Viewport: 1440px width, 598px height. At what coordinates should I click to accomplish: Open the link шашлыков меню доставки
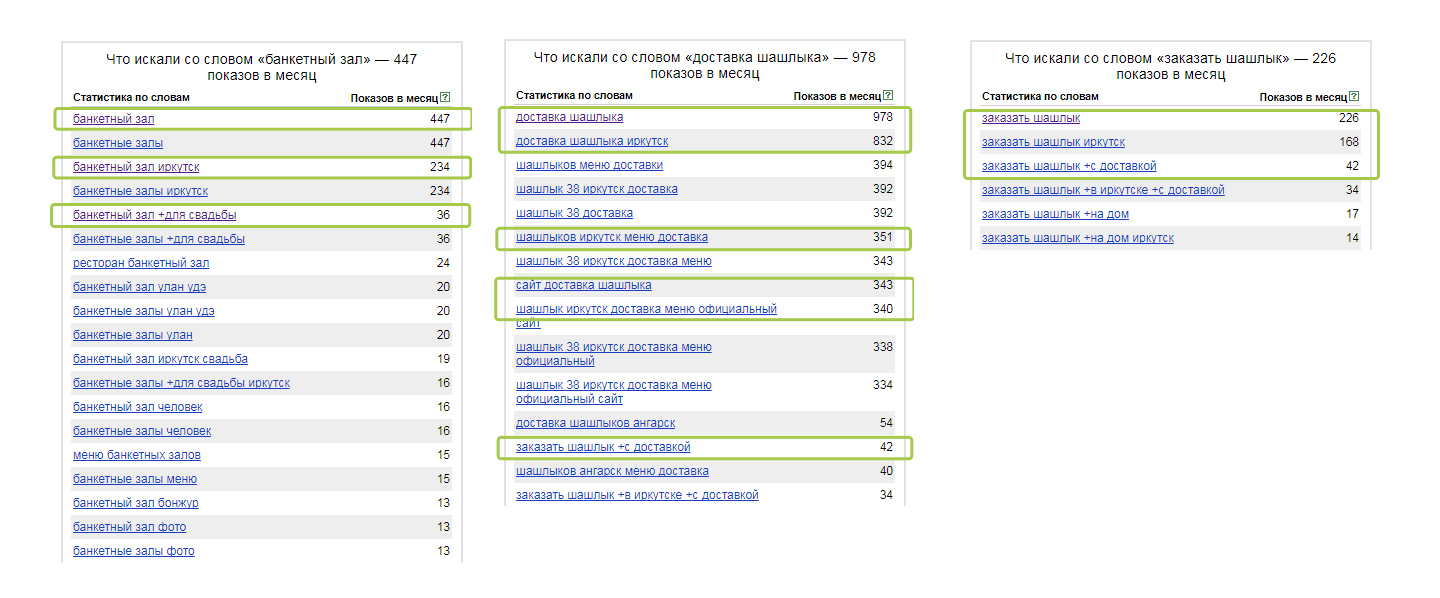click(x=589, y=165)
